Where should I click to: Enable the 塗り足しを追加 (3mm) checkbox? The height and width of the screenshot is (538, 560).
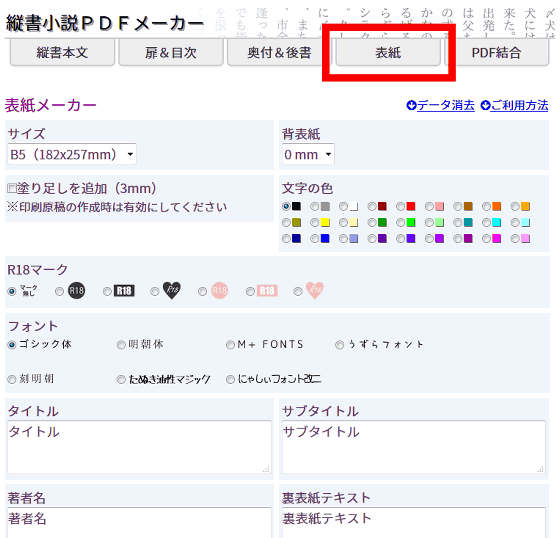pyautogui.click(x=12, y=188)
